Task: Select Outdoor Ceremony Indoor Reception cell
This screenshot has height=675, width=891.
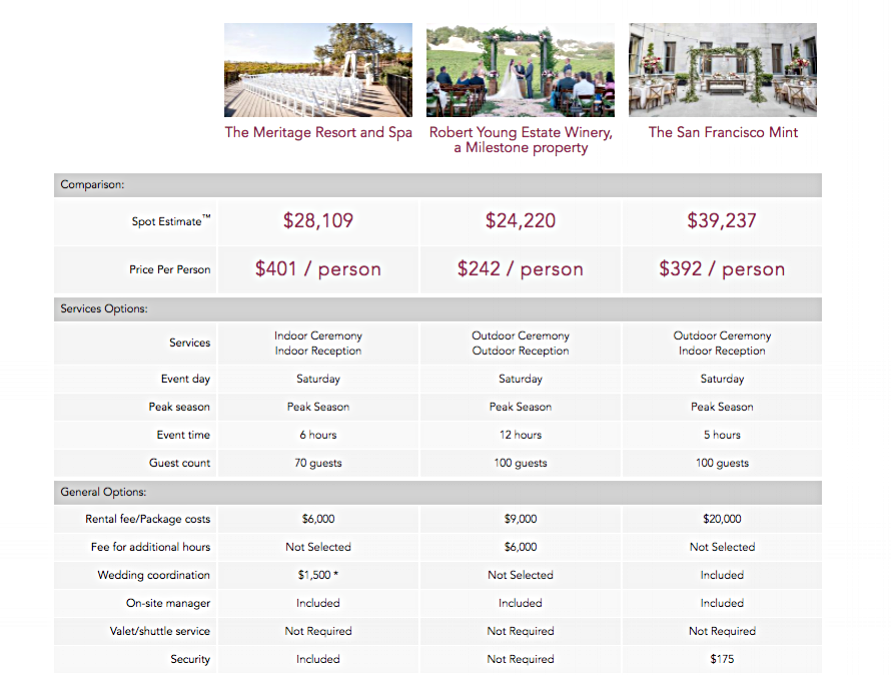Action: [722, 343]
